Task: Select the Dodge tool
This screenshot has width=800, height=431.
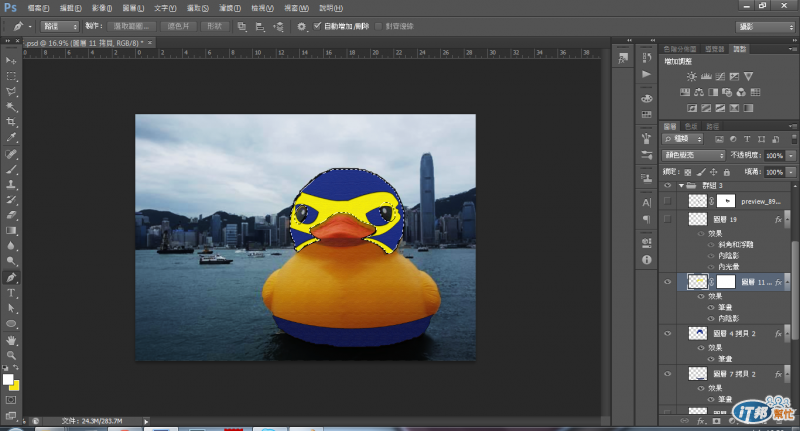Action: pyautogui.click(x=11, y=261)
